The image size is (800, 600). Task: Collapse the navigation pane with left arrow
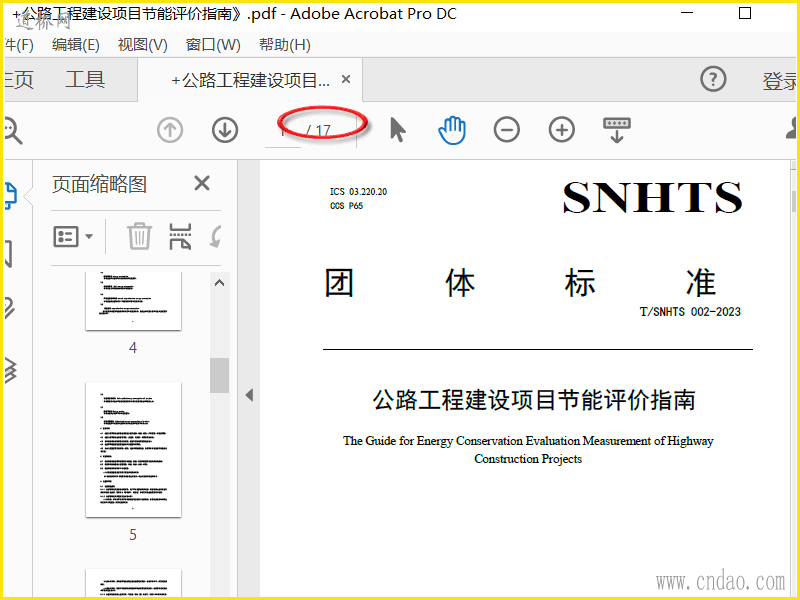pyautogui.click(x=249, y=395)
